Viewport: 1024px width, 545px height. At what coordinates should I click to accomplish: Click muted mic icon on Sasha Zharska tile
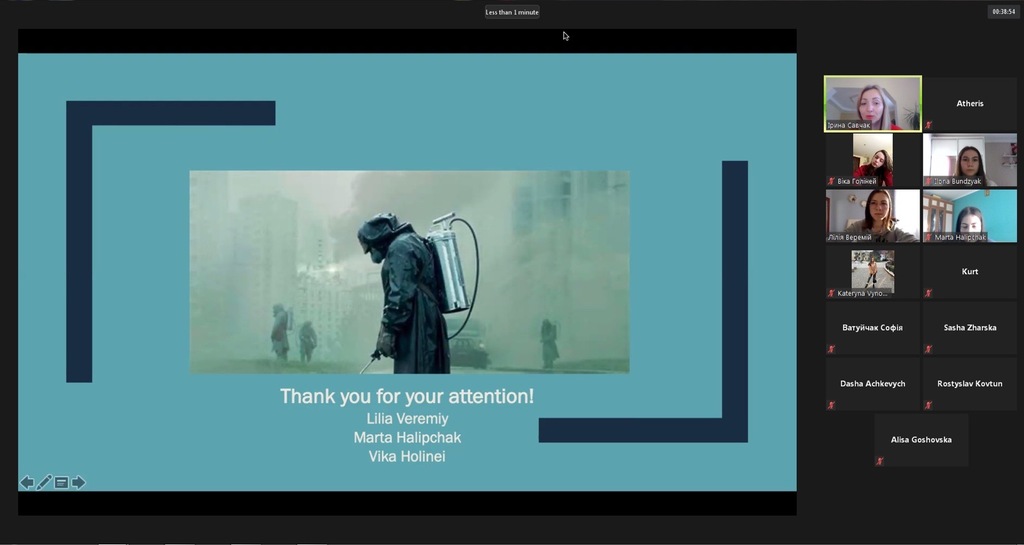pos(928,349)
